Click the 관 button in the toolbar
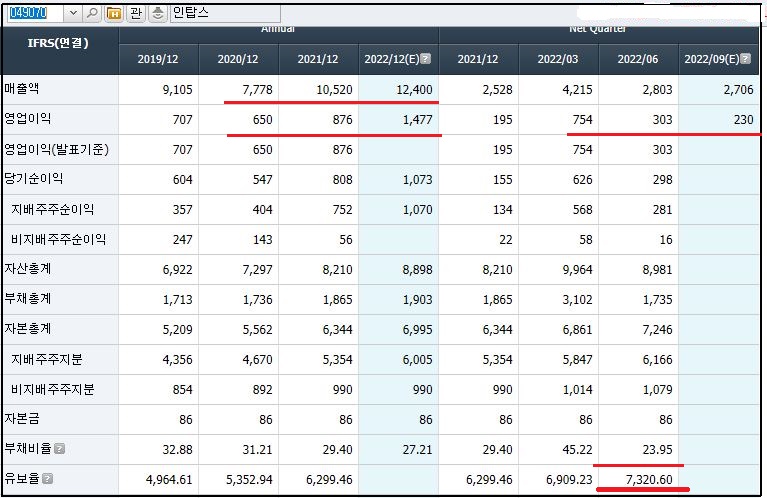The image size is (767, 498). tap(135, 13)
